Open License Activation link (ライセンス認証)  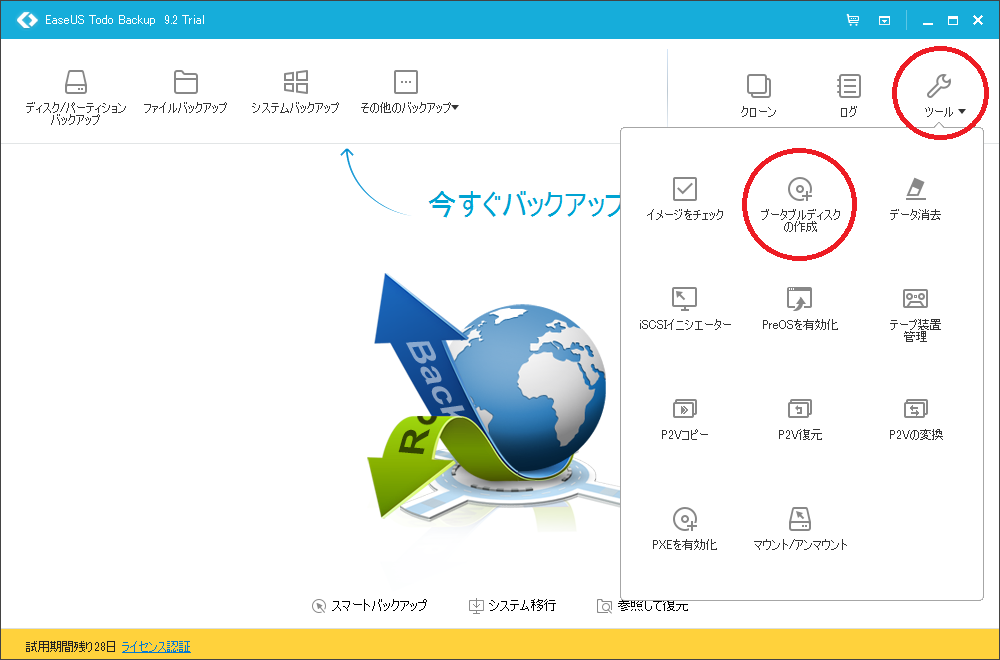coord(156,647)
